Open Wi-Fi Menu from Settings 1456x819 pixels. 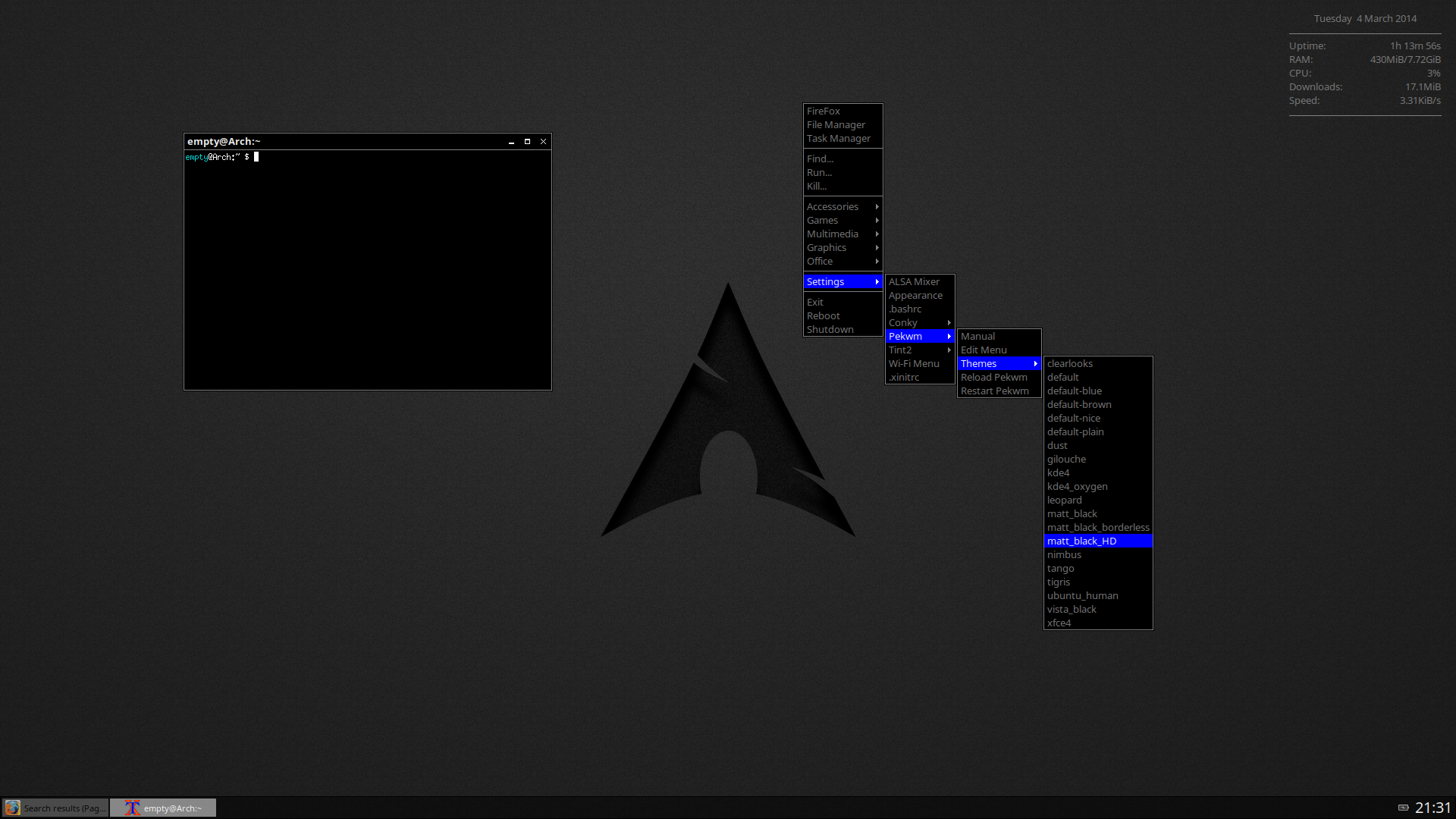point(920,363)
